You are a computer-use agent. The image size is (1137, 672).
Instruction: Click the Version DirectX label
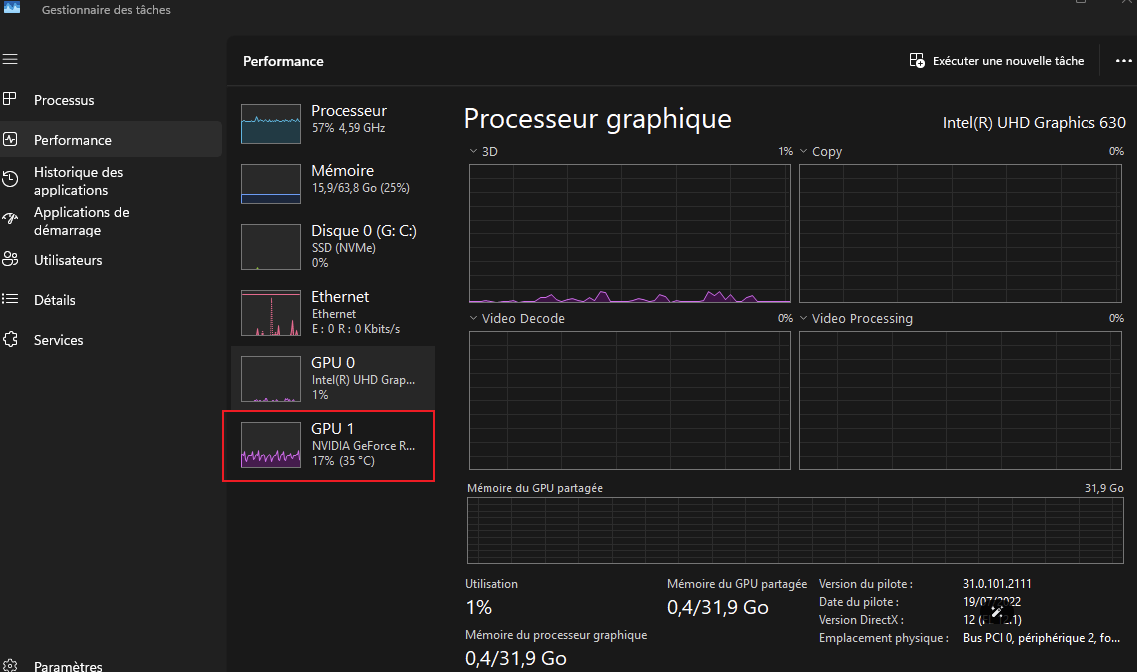(x=861, y=620)
